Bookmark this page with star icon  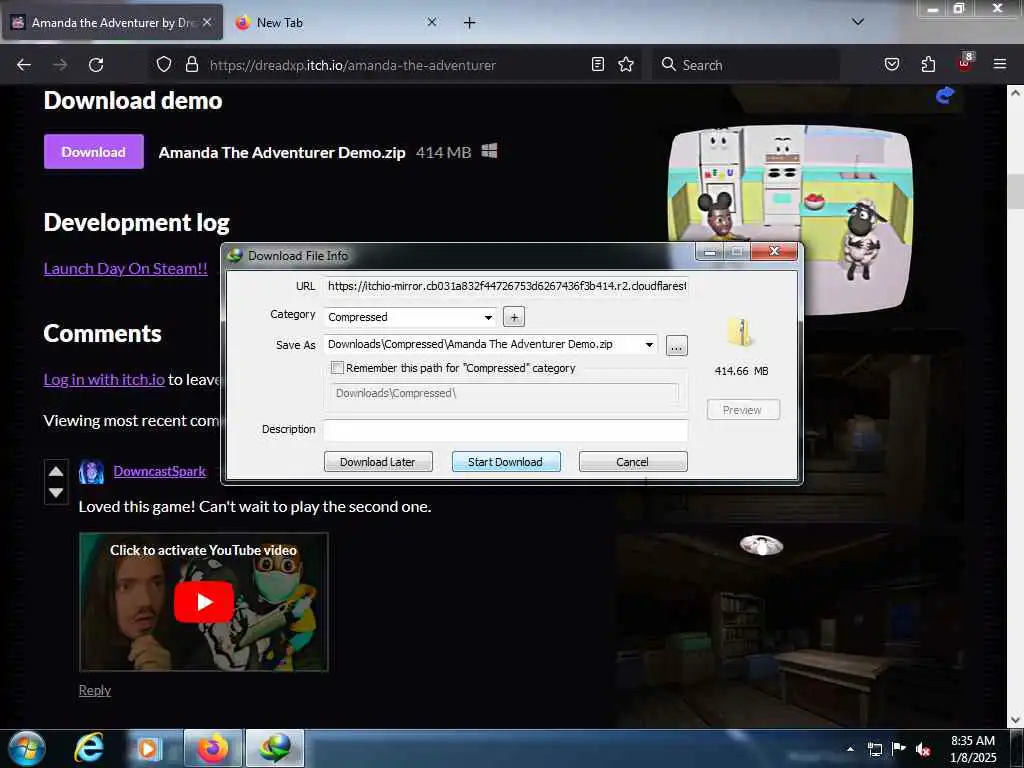pos(626,64)
